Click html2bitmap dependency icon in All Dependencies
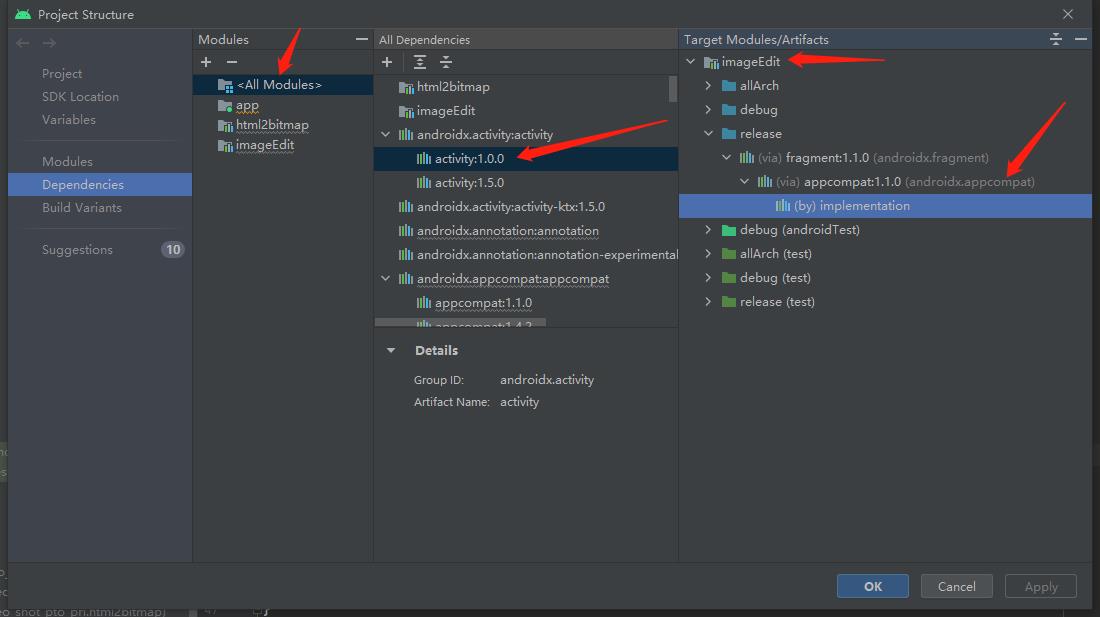Viewport: 1100px width, 617px height. point(406,88)
